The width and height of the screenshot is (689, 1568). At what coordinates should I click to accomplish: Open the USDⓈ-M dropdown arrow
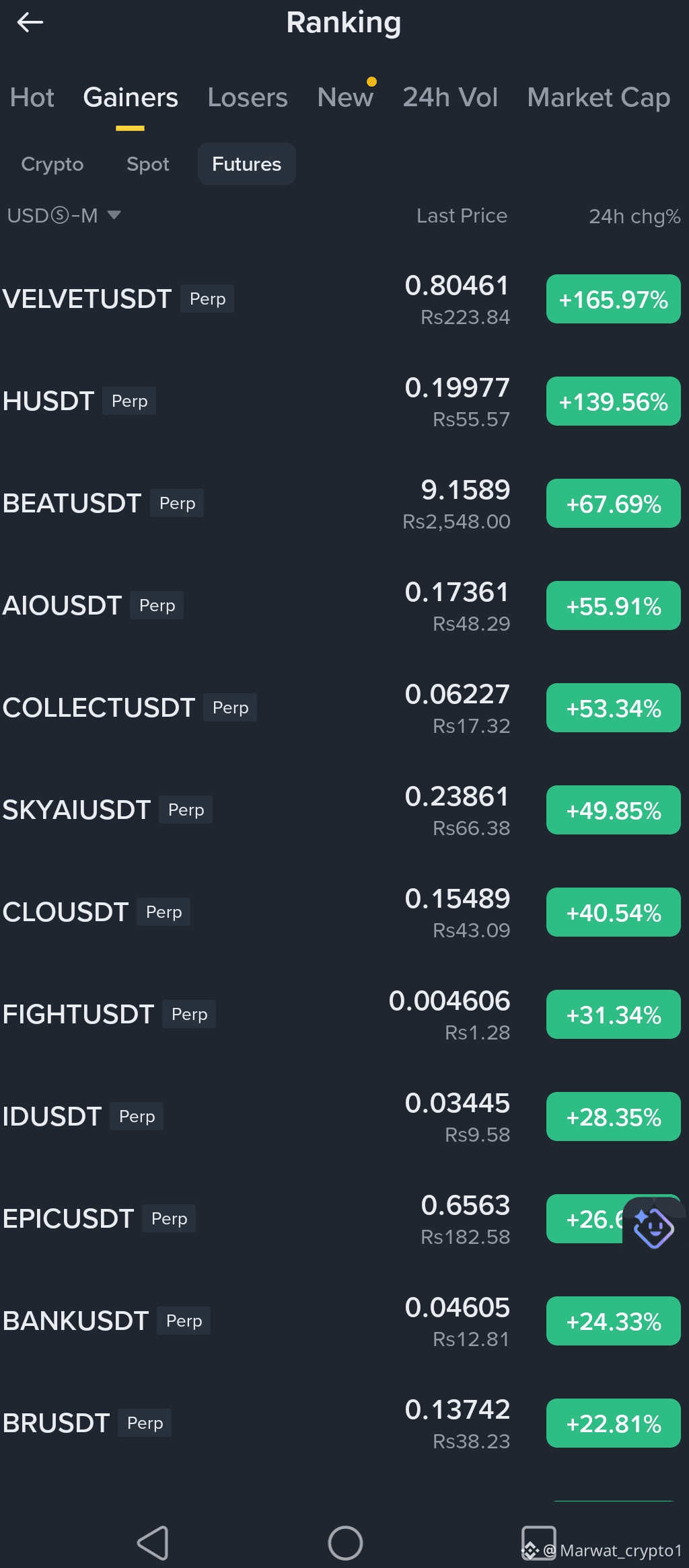tap(114, 215)
